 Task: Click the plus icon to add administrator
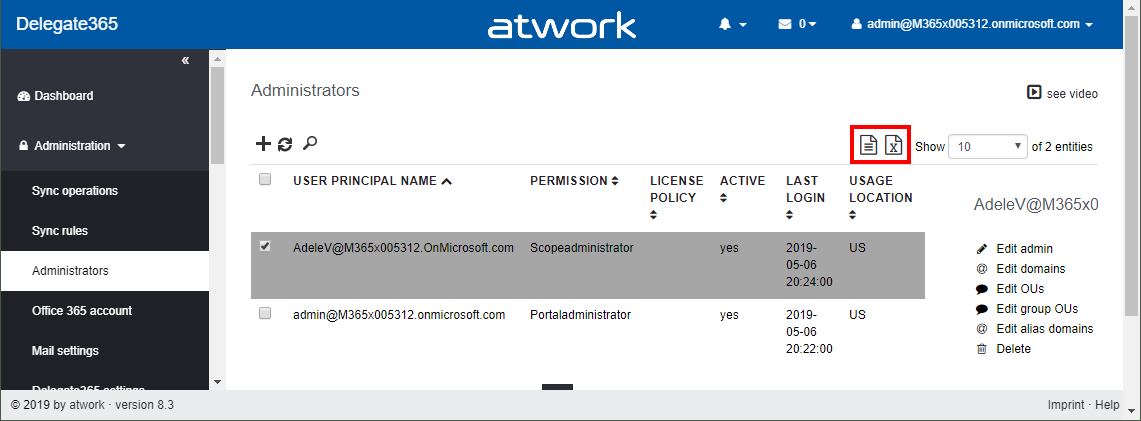tap(263, 144)
